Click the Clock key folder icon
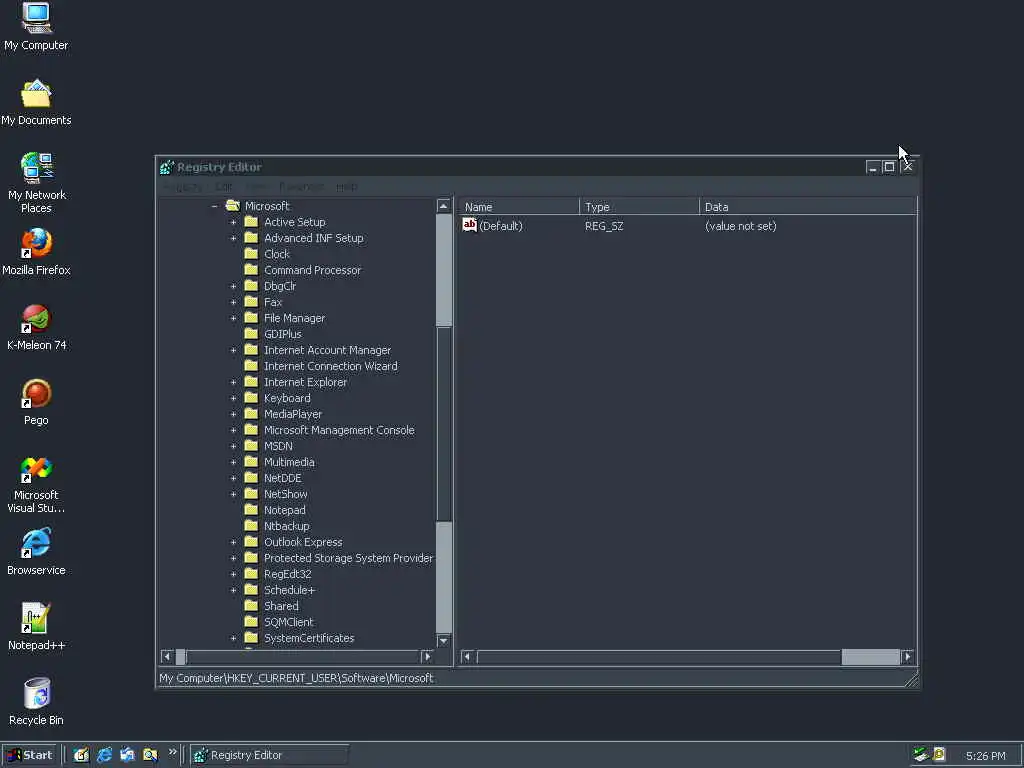Viewport: 1024px width, 768px height. 251,254
